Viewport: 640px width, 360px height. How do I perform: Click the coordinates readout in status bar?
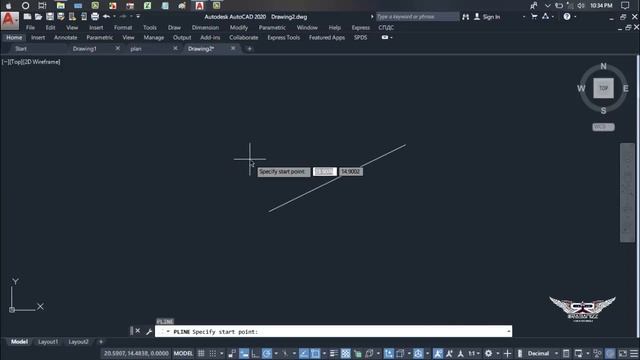[x=136, y=353]
